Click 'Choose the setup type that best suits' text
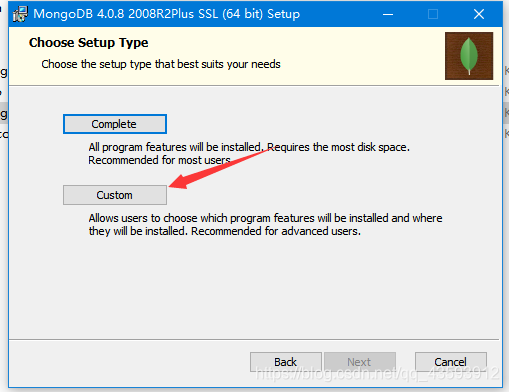 pyautogui.click(x=161, y=64)
